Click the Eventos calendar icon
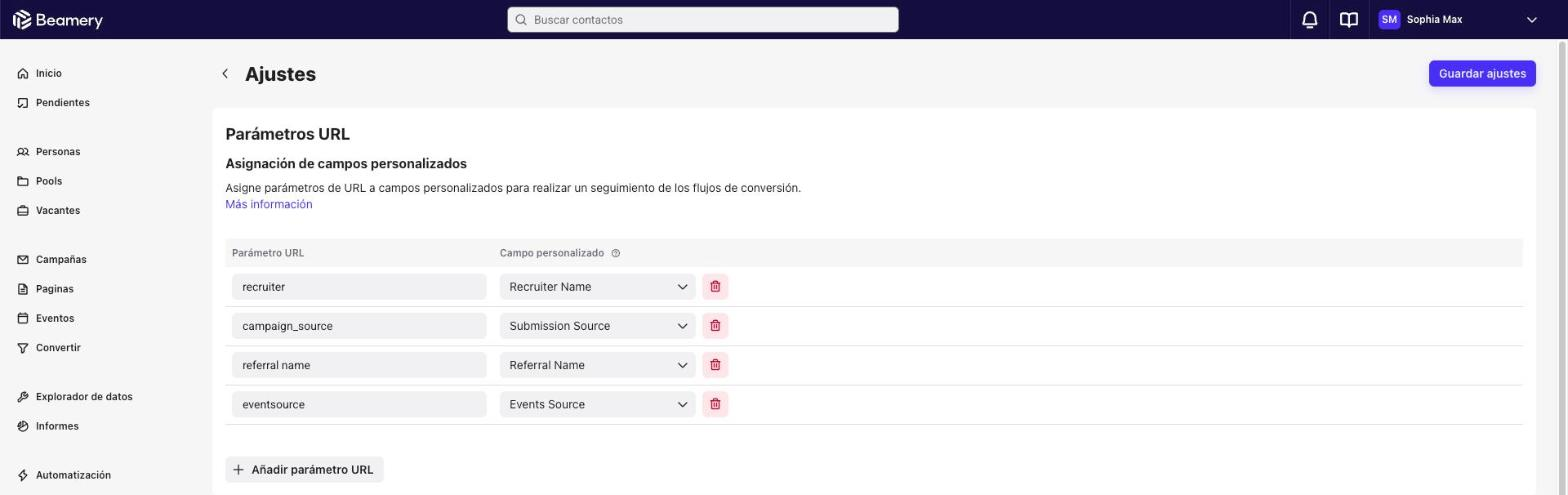This screenshot has width=1568, height=495. (x=23, y=319)
